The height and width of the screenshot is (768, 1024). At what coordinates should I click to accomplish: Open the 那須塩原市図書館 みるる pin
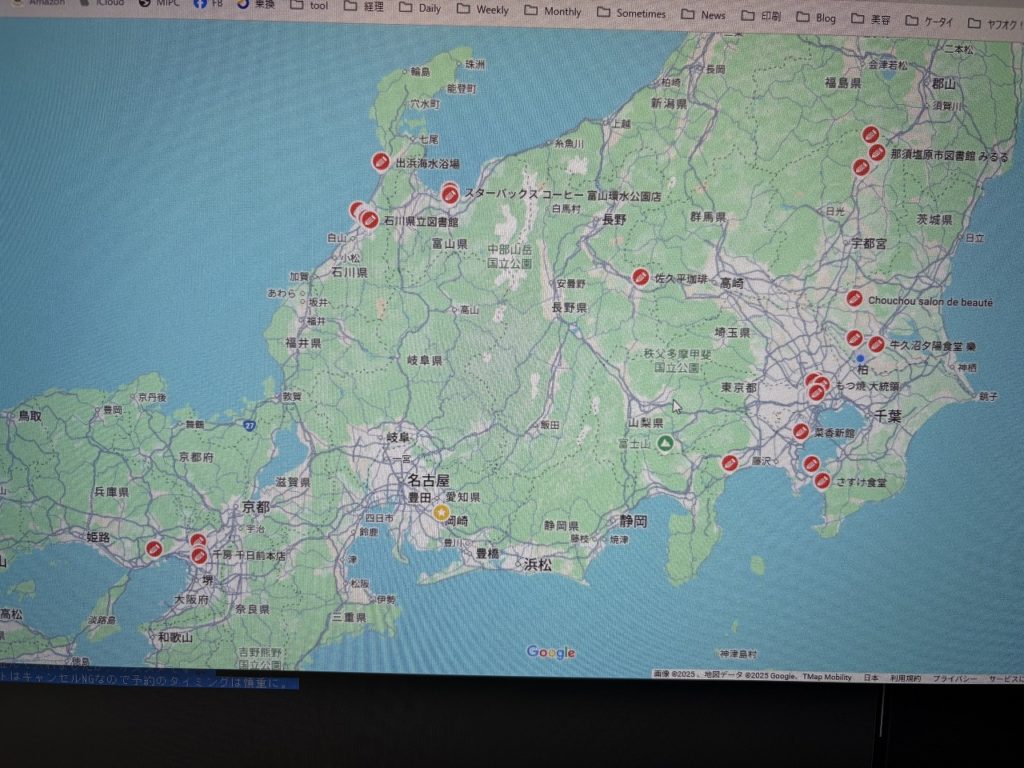[877, 153]
